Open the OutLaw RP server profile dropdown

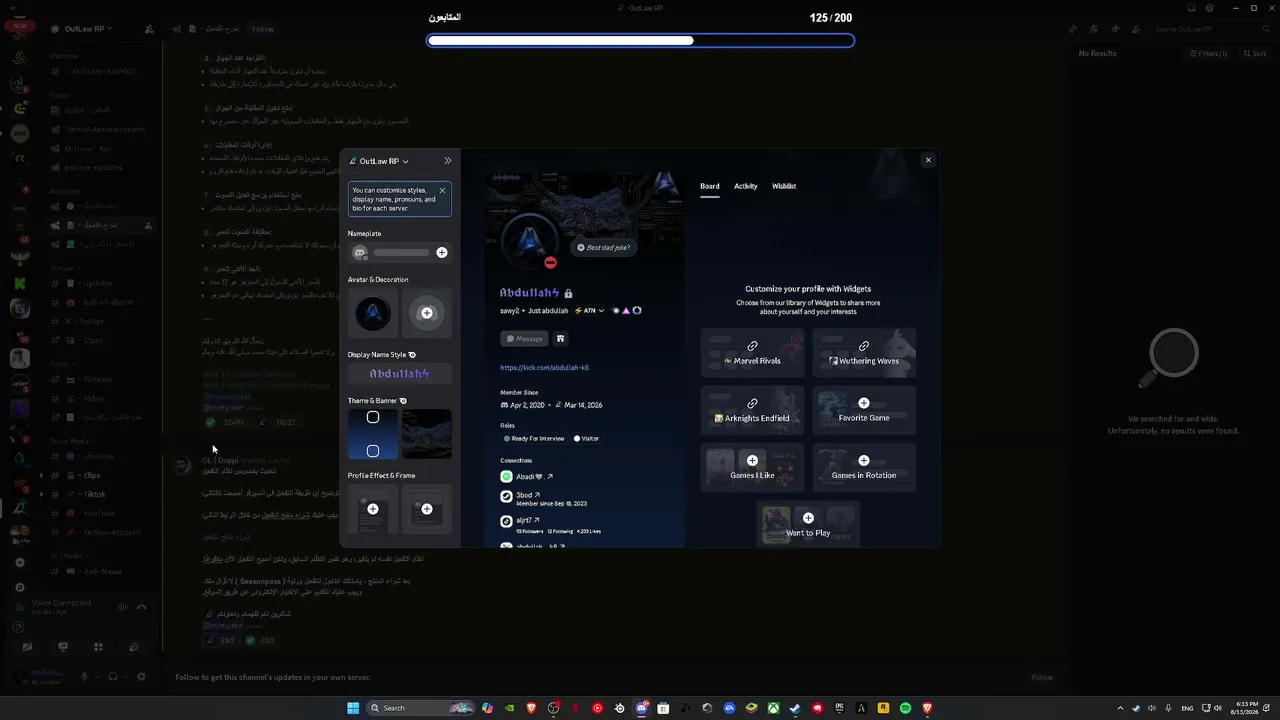click(x=379, y=161)
